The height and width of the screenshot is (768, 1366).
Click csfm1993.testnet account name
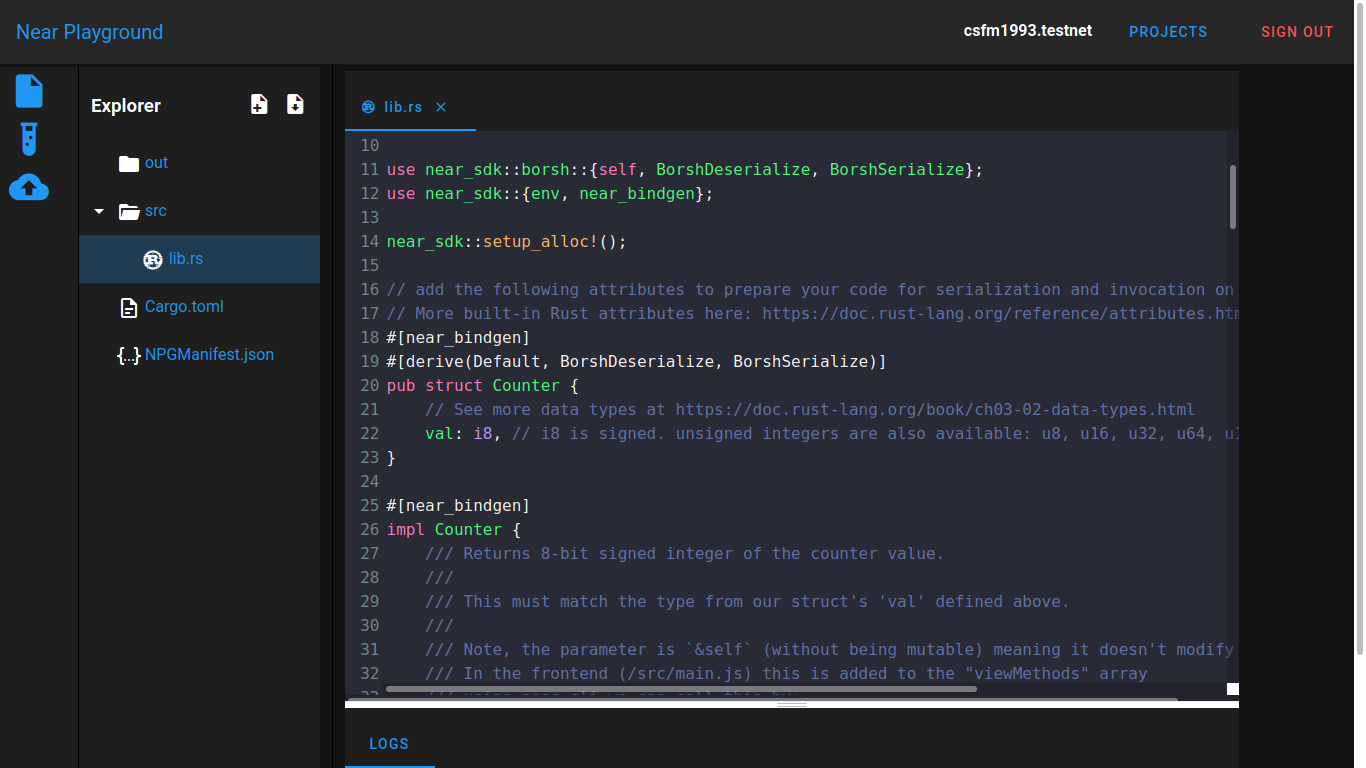pyautogui.click(x=1028, y=31)
